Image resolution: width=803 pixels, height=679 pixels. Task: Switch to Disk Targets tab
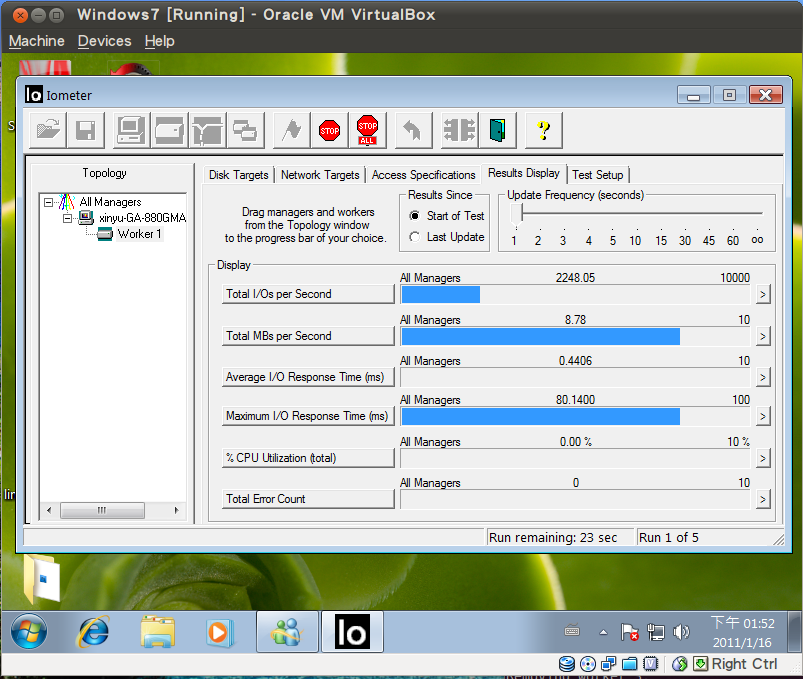pyautogui.click(x=239, y=175)
